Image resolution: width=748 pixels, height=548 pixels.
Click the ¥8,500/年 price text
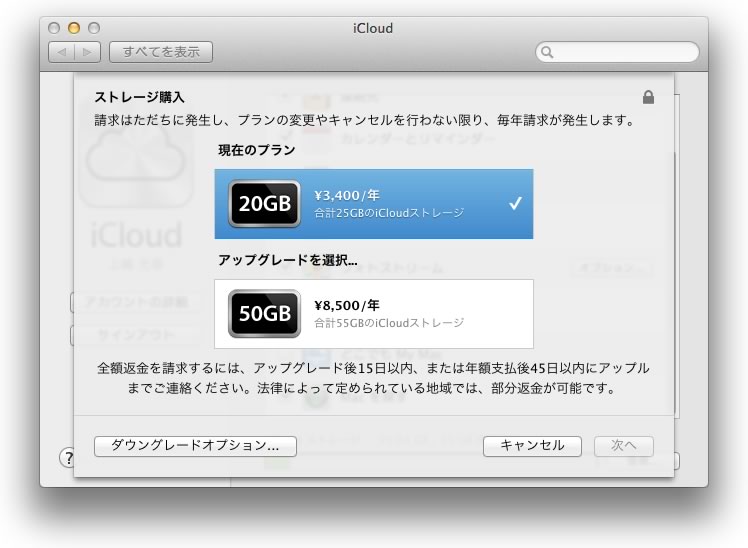coord(347,305)
